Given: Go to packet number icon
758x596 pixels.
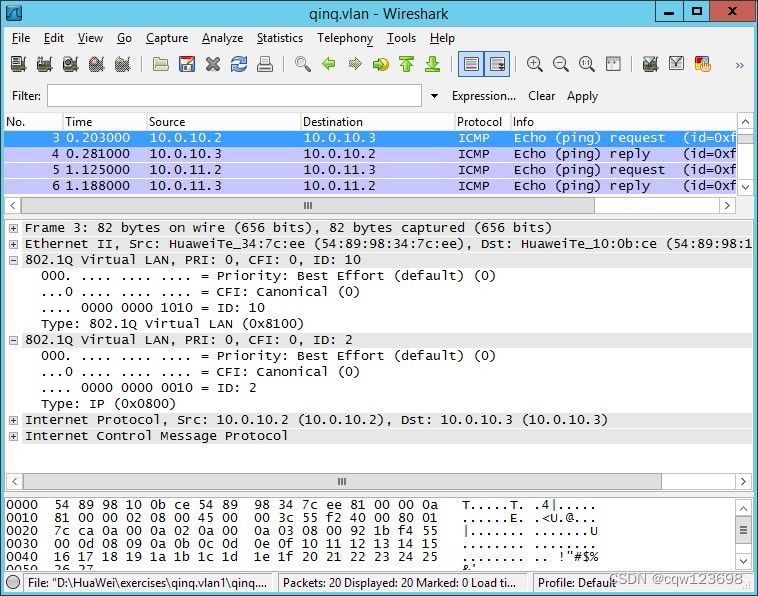Looking at the screenshot, I should (x=381, y=64).
